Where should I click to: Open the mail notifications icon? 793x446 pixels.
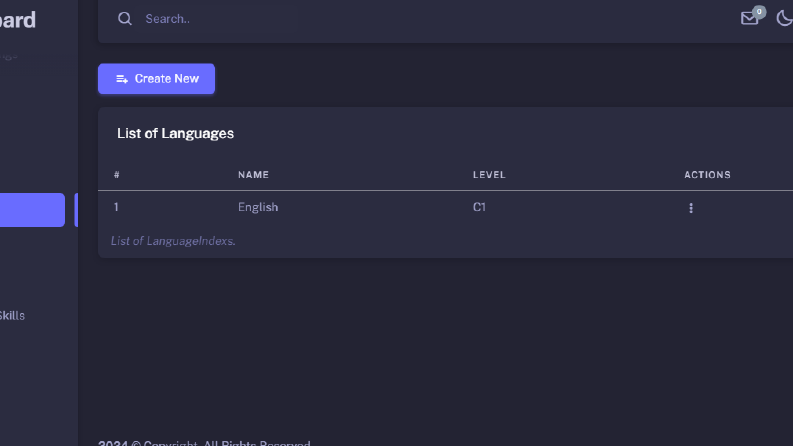click(749, 19)
